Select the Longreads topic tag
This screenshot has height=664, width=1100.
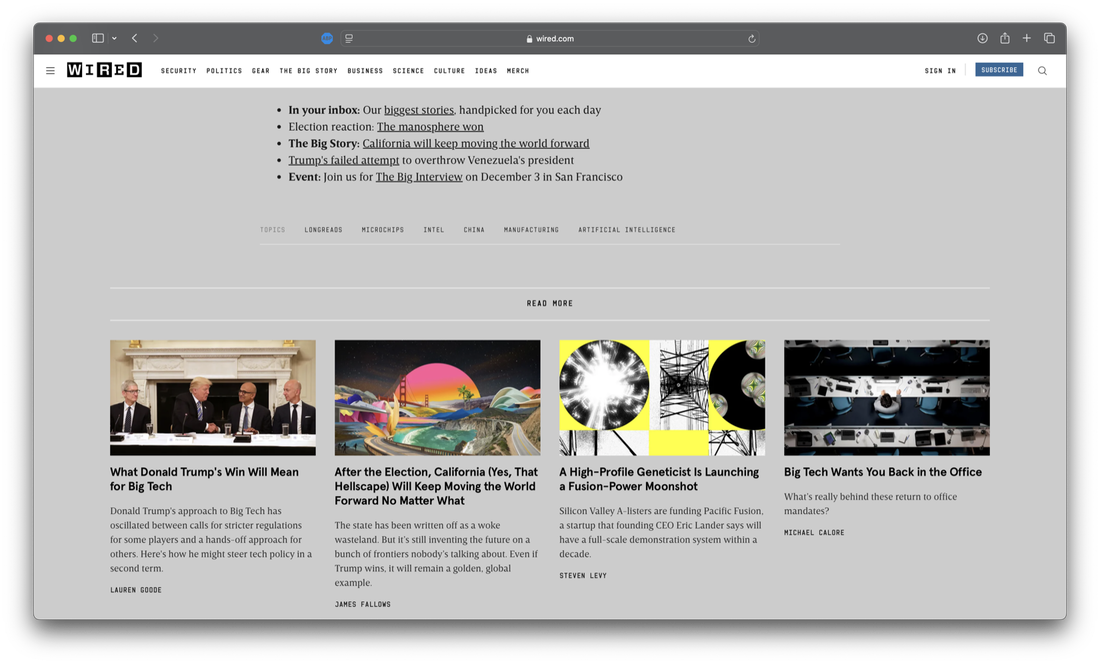click(x=323, y=230)
